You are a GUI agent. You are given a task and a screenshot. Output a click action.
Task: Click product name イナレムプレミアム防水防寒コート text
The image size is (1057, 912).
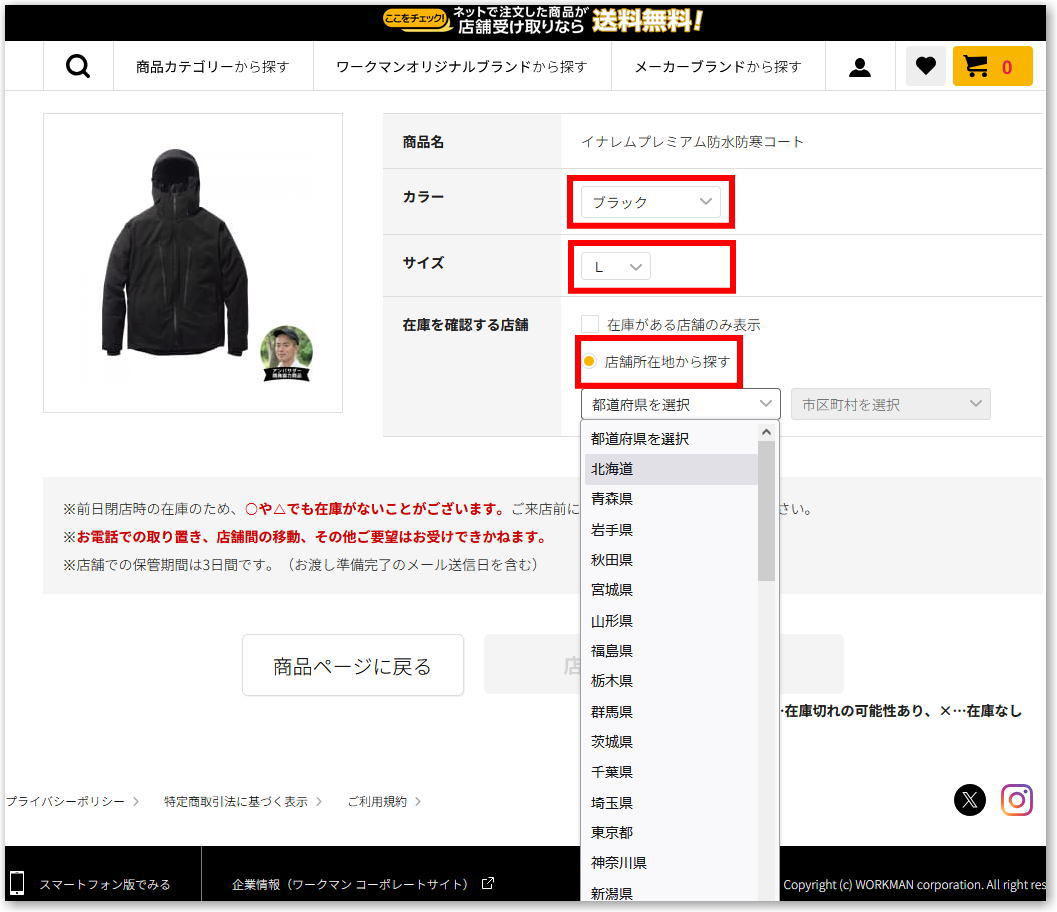click(692, 142)
